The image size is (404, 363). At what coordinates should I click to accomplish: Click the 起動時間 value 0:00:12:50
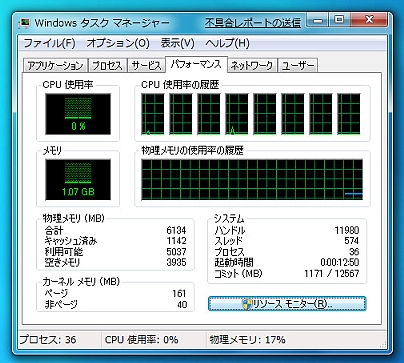pos(340,262)
